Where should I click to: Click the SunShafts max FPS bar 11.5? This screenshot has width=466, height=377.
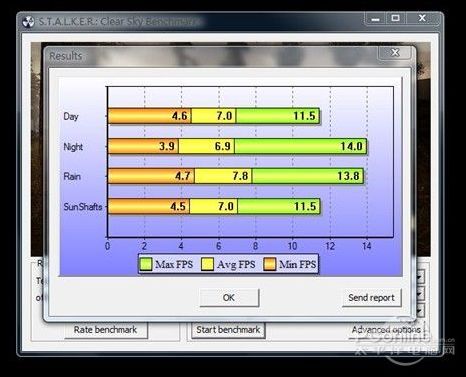[279, 206]
